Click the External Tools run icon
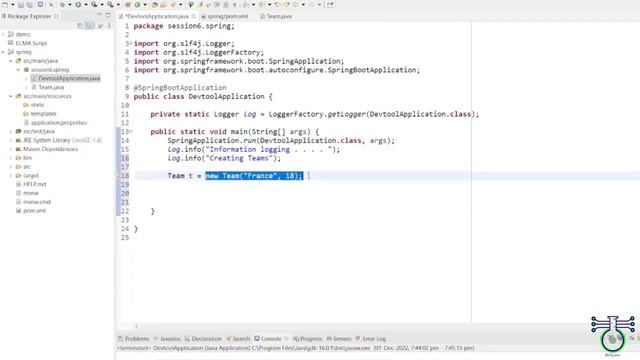The width and height of the screenshot is (640, 360). (x=110, y=4)
